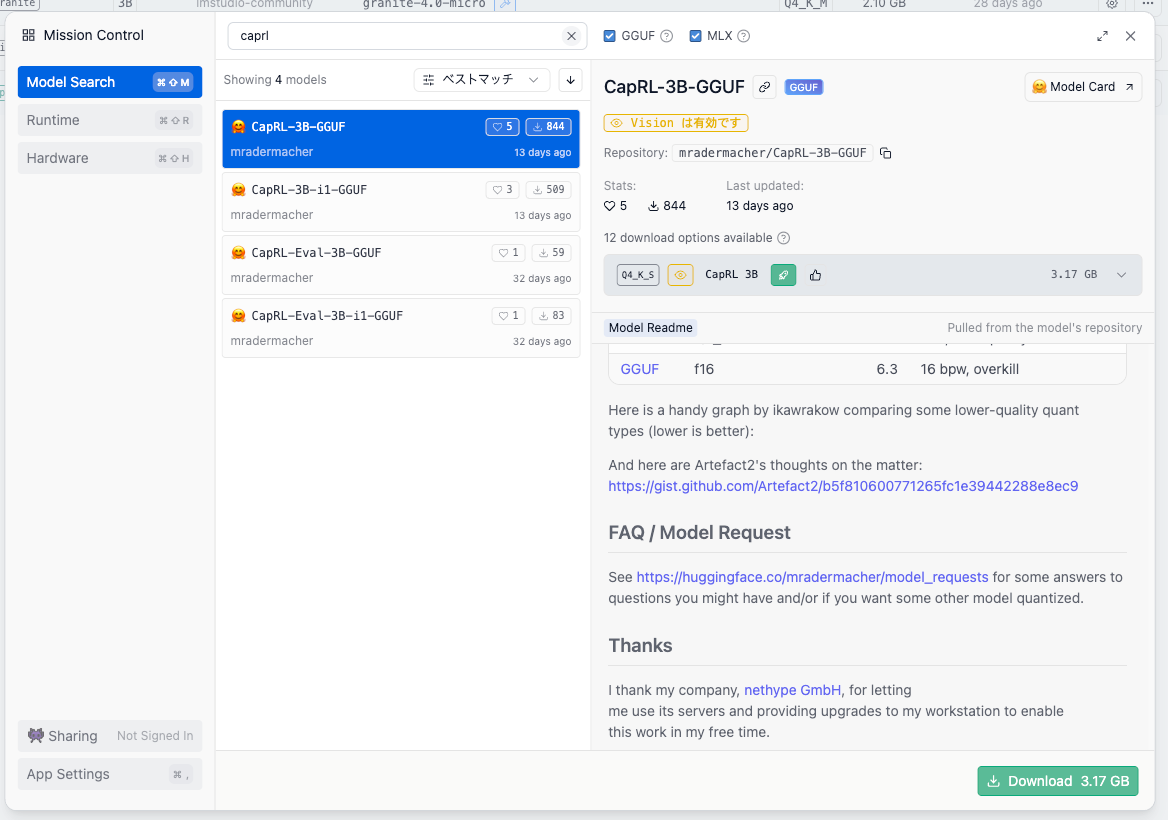Click the 'Not Signed In' status text
This screenshot has height=820, width=1168.
pyautogui.click(x=155, y=736)
